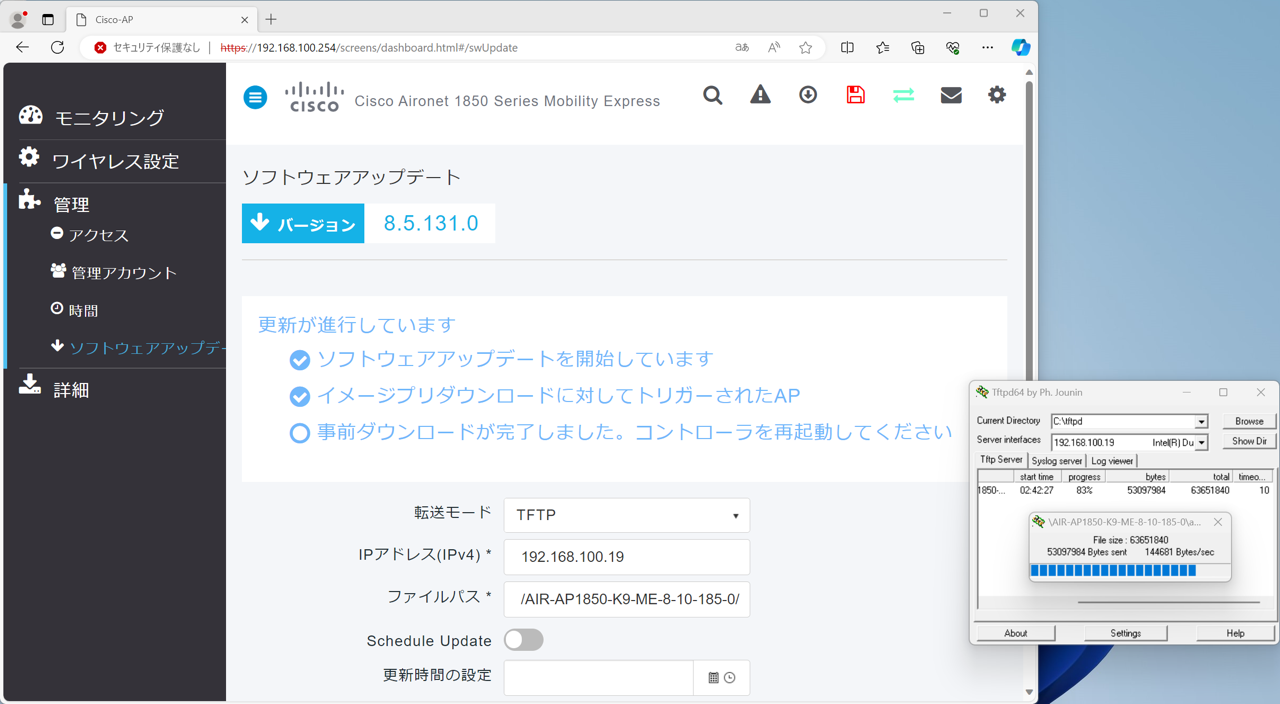Screen dimensions: 1280x704
Task: Open browser split screen icon
Action: pos(847,47)
